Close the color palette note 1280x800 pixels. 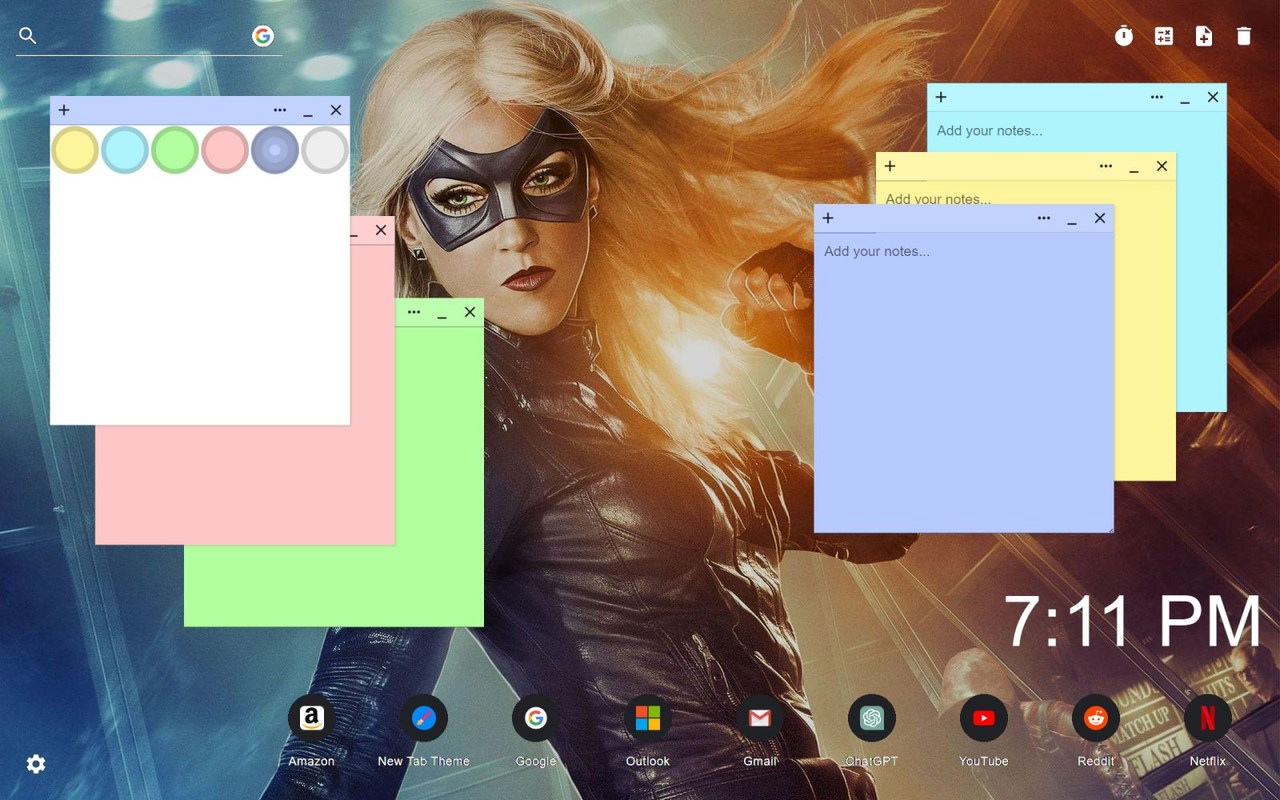point(336,110)
